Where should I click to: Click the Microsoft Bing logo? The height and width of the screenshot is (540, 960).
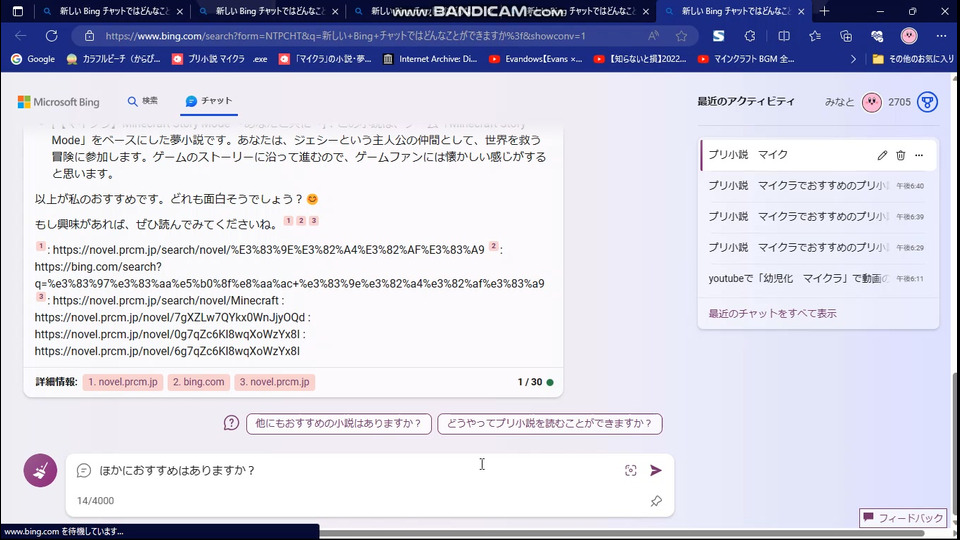pos(59,102)
